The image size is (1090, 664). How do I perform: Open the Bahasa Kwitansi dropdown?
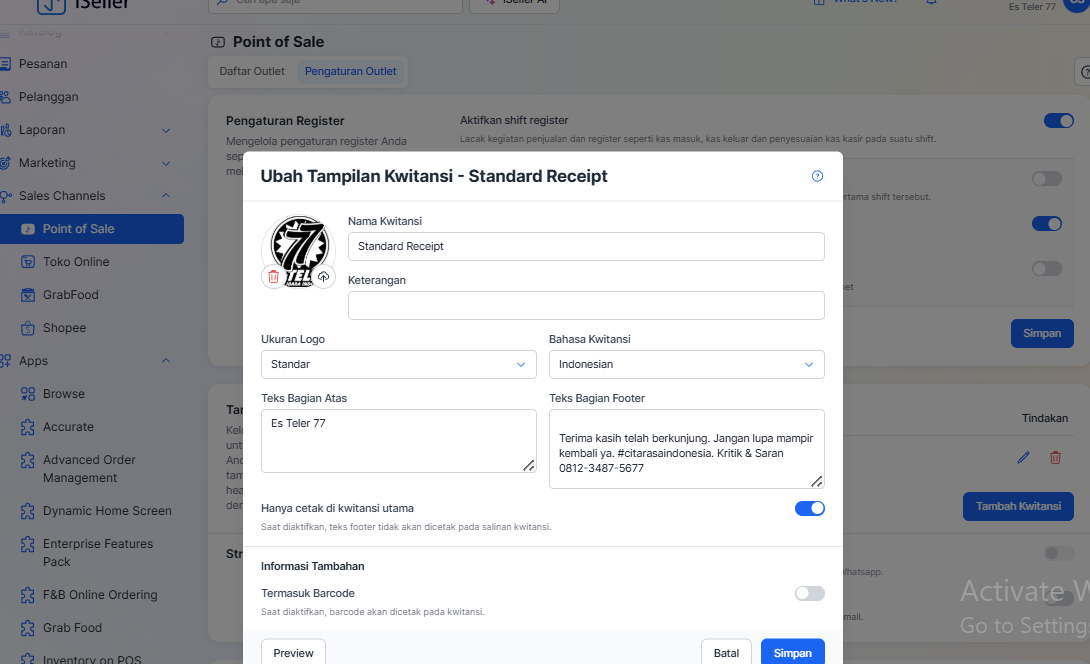coord(686,364)
